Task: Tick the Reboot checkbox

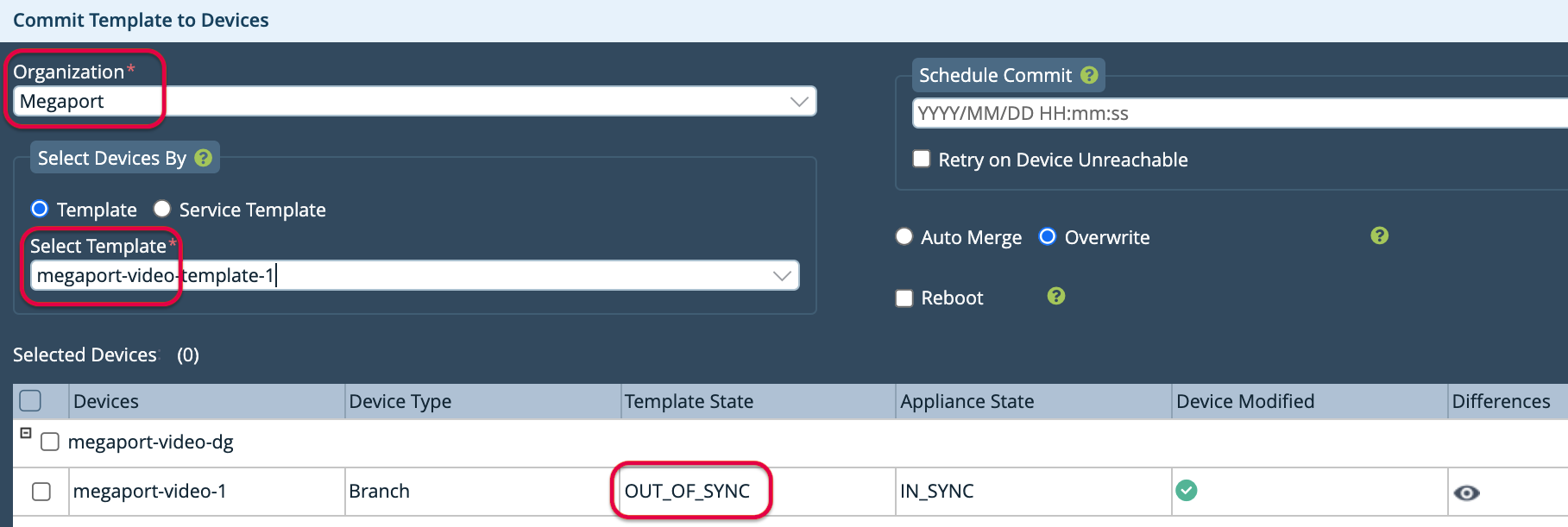Action: coord(904,298)
